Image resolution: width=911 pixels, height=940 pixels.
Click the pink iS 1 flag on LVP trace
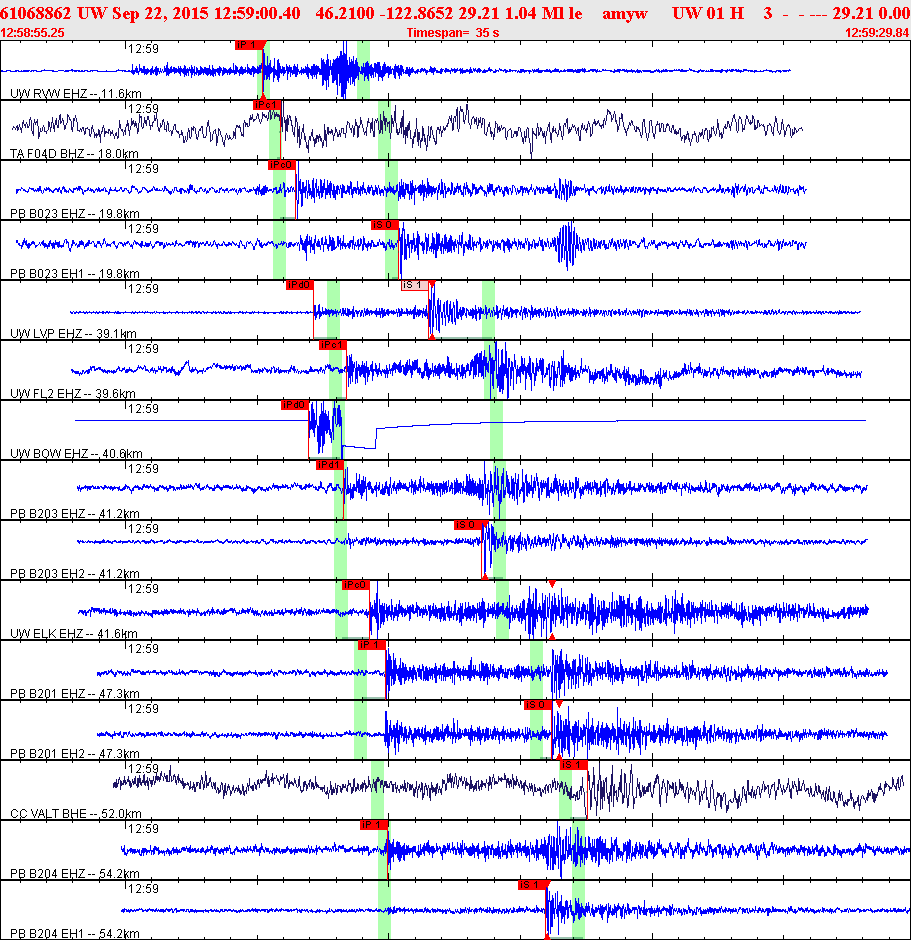pos(415,285)
